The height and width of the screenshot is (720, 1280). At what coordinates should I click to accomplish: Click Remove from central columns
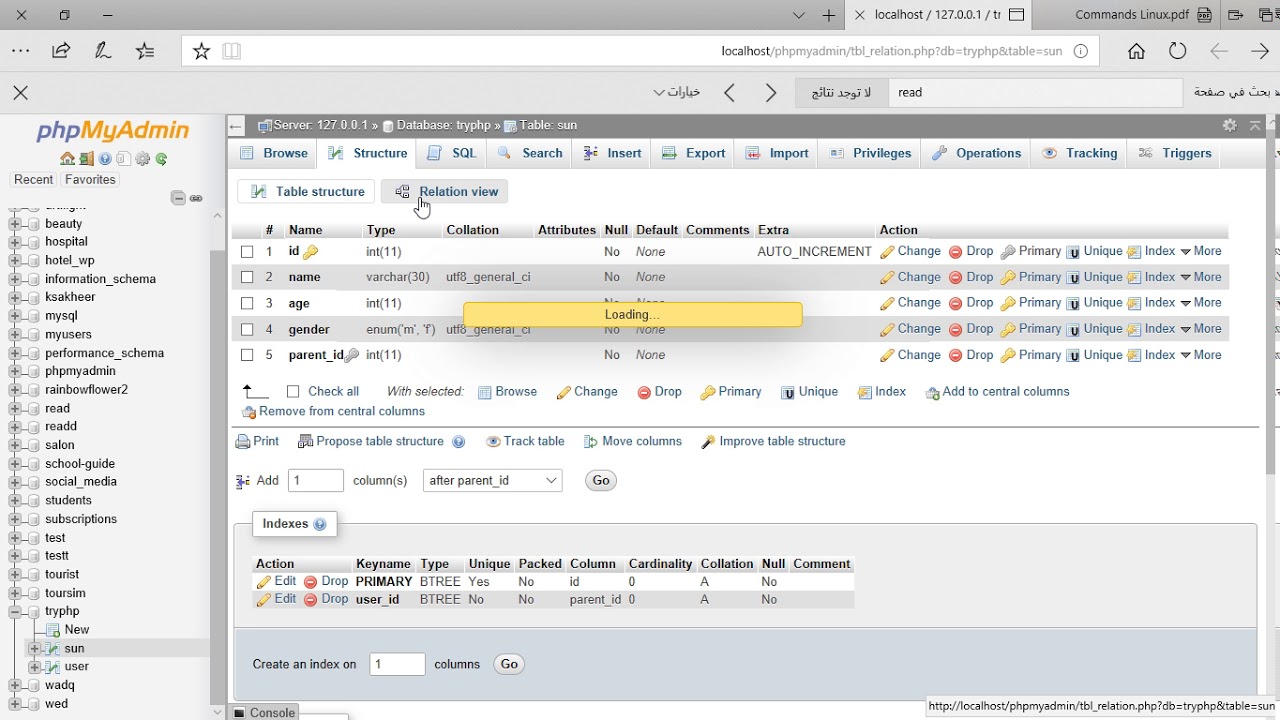(333, 412)
